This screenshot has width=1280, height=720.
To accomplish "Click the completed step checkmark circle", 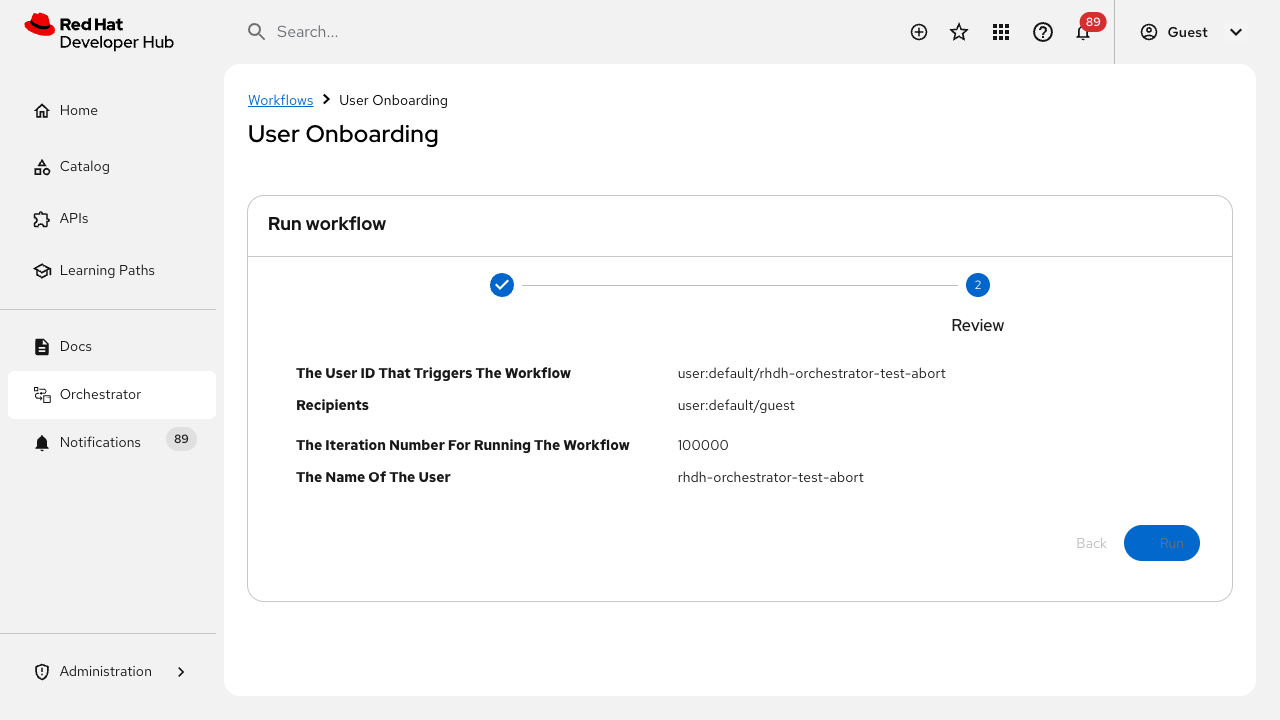I will pyautogui.click(x=502, y=285).
